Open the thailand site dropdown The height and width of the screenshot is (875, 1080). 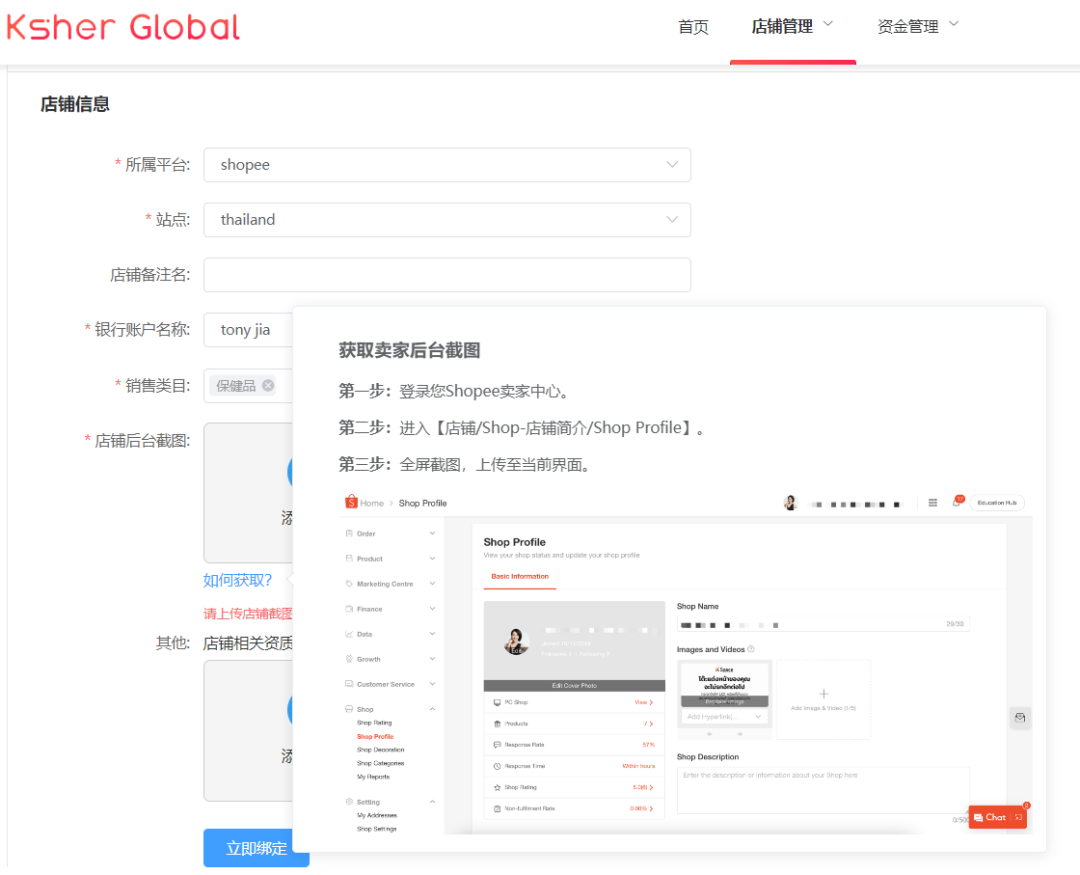tap(447, 219)
